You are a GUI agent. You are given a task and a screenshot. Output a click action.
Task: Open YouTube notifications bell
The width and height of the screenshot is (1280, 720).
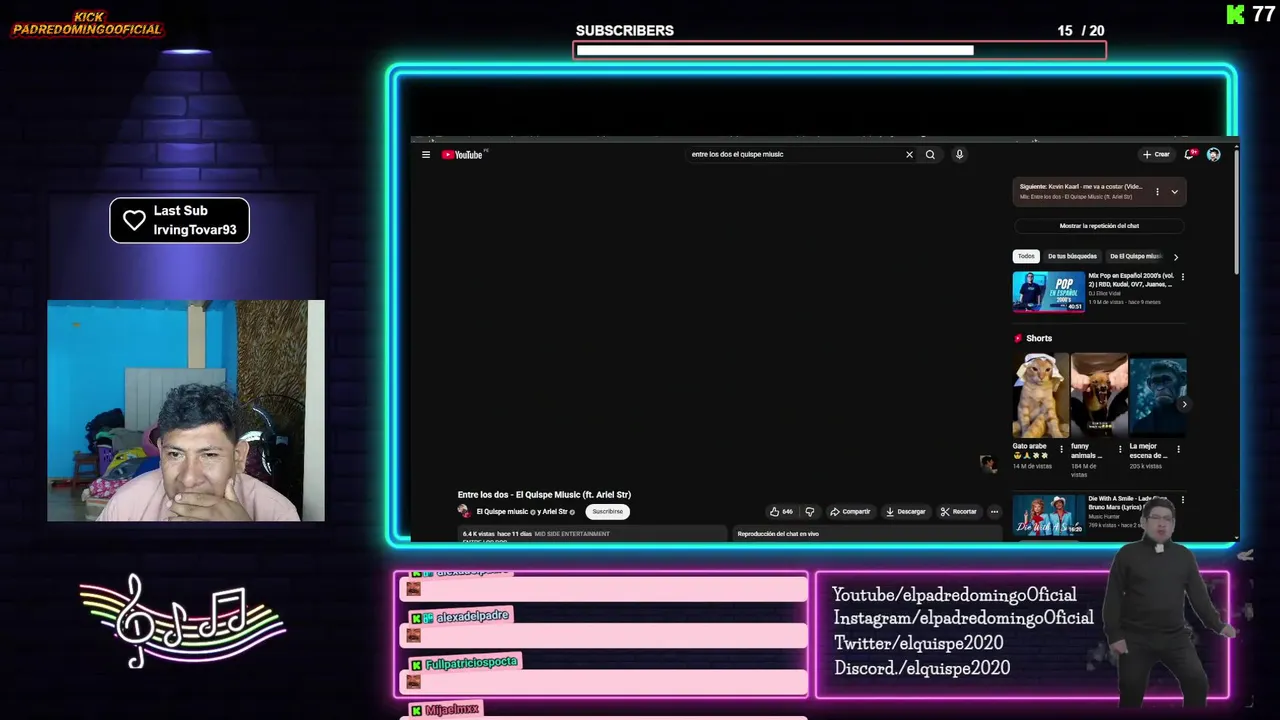(x=1190, y=154)
